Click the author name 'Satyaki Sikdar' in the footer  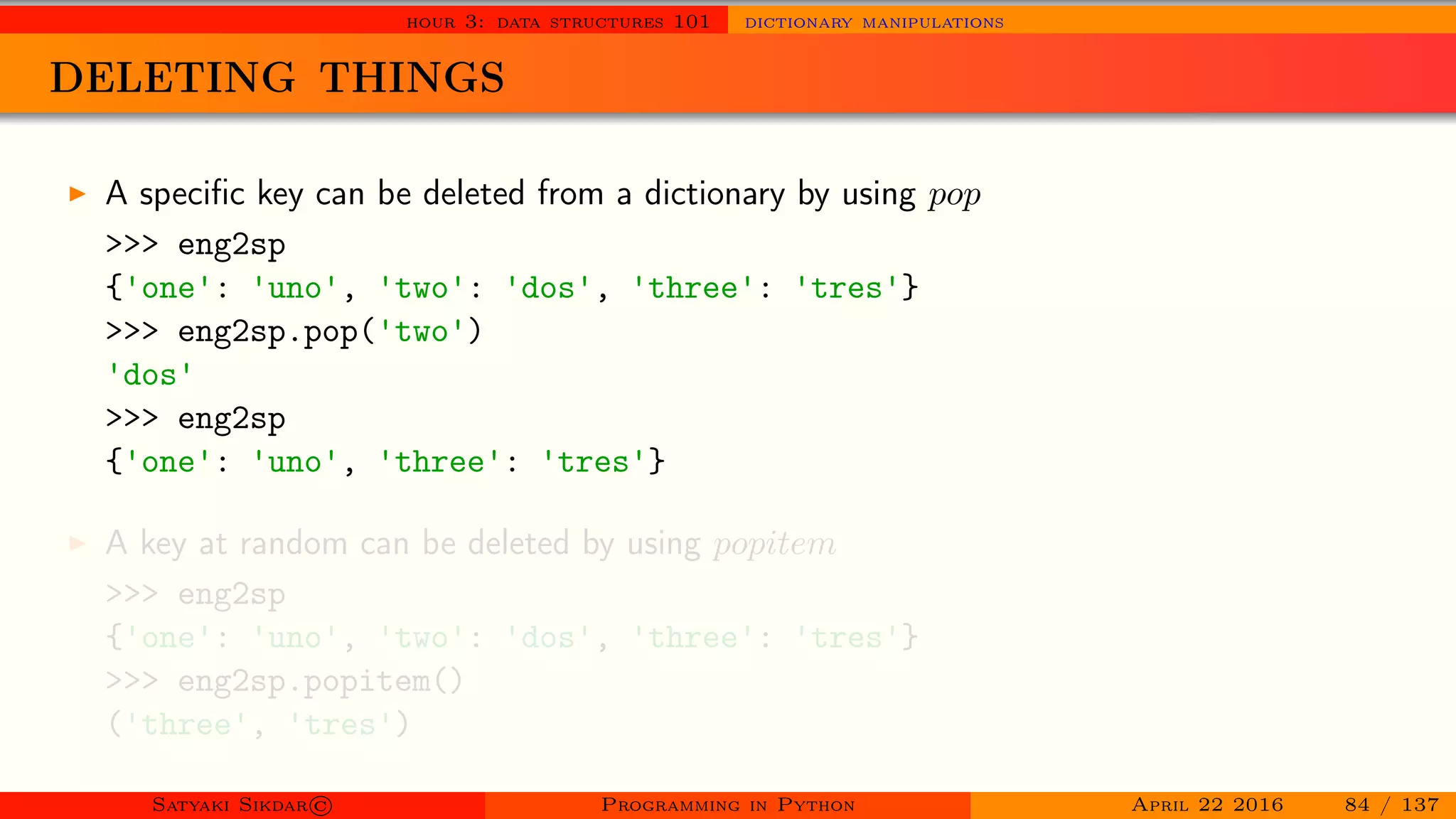pyautogui.click(x=242, y=805)
